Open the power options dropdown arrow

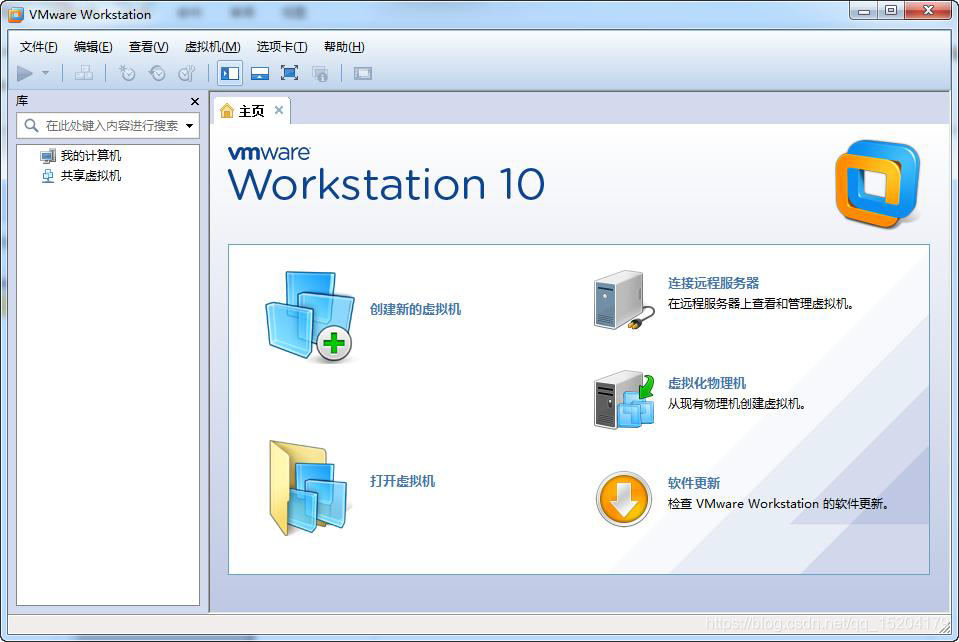44,73
